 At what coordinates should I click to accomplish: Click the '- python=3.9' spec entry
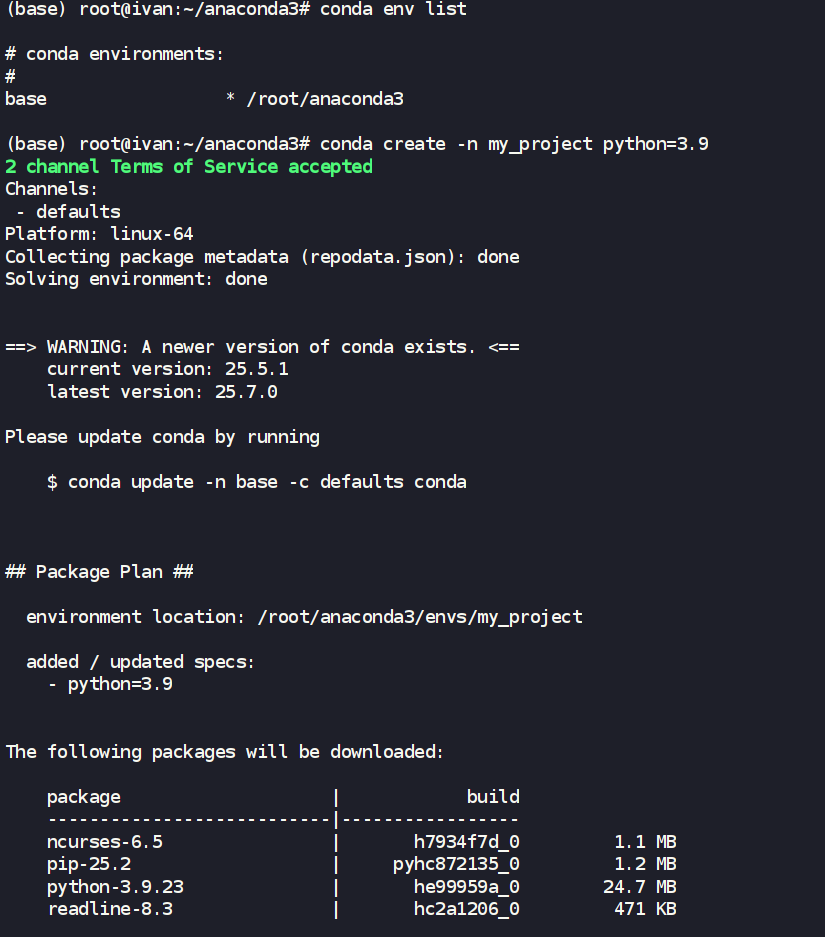point(110,684)
